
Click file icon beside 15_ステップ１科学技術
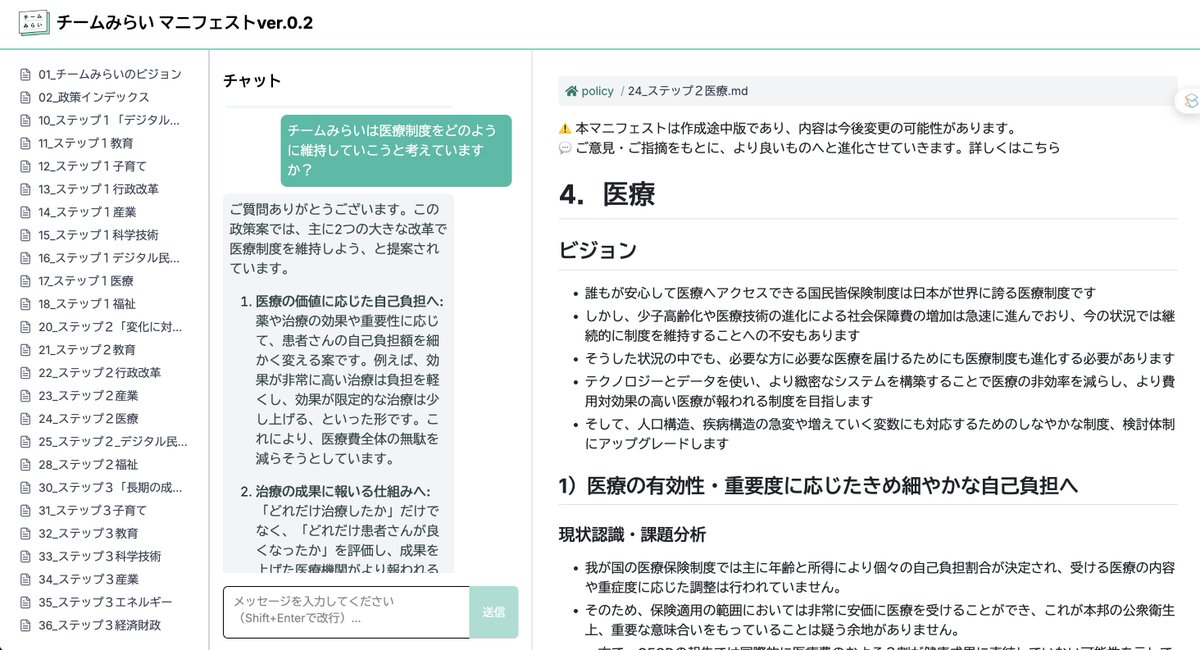click(26, 235)
